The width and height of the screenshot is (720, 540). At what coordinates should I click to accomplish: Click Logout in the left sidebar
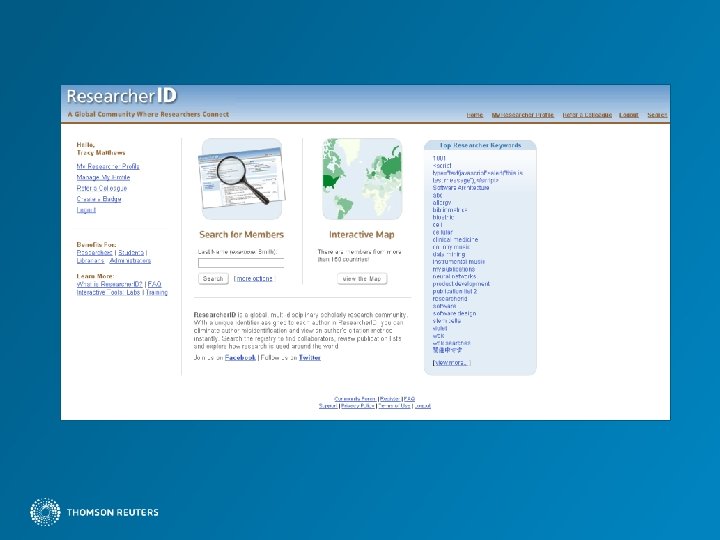86,210
